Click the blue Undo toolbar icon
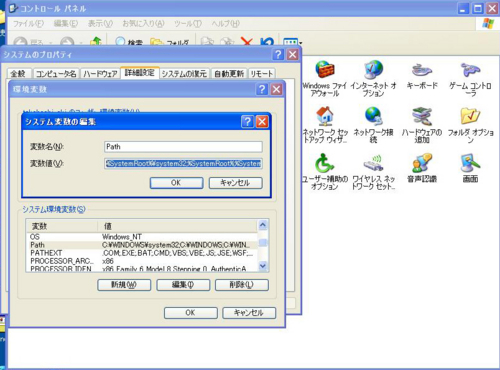The height and width of the screenshot is (370, 500). pyautogui.click(x=267, y=42)
